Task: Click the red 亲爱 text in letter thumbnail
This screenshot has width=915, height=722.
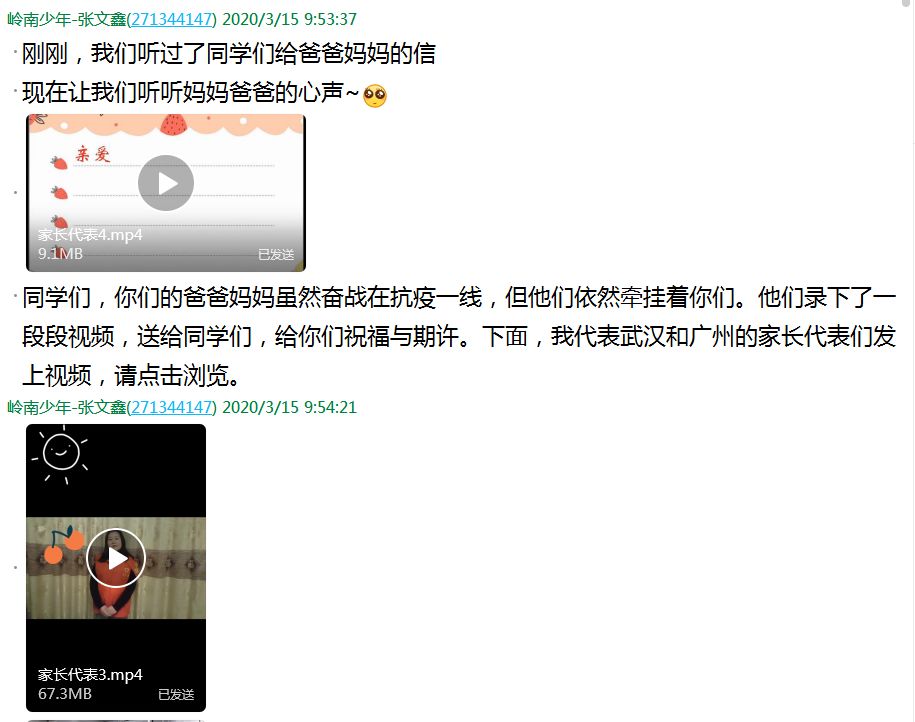Action: click(x=93, y=154)
